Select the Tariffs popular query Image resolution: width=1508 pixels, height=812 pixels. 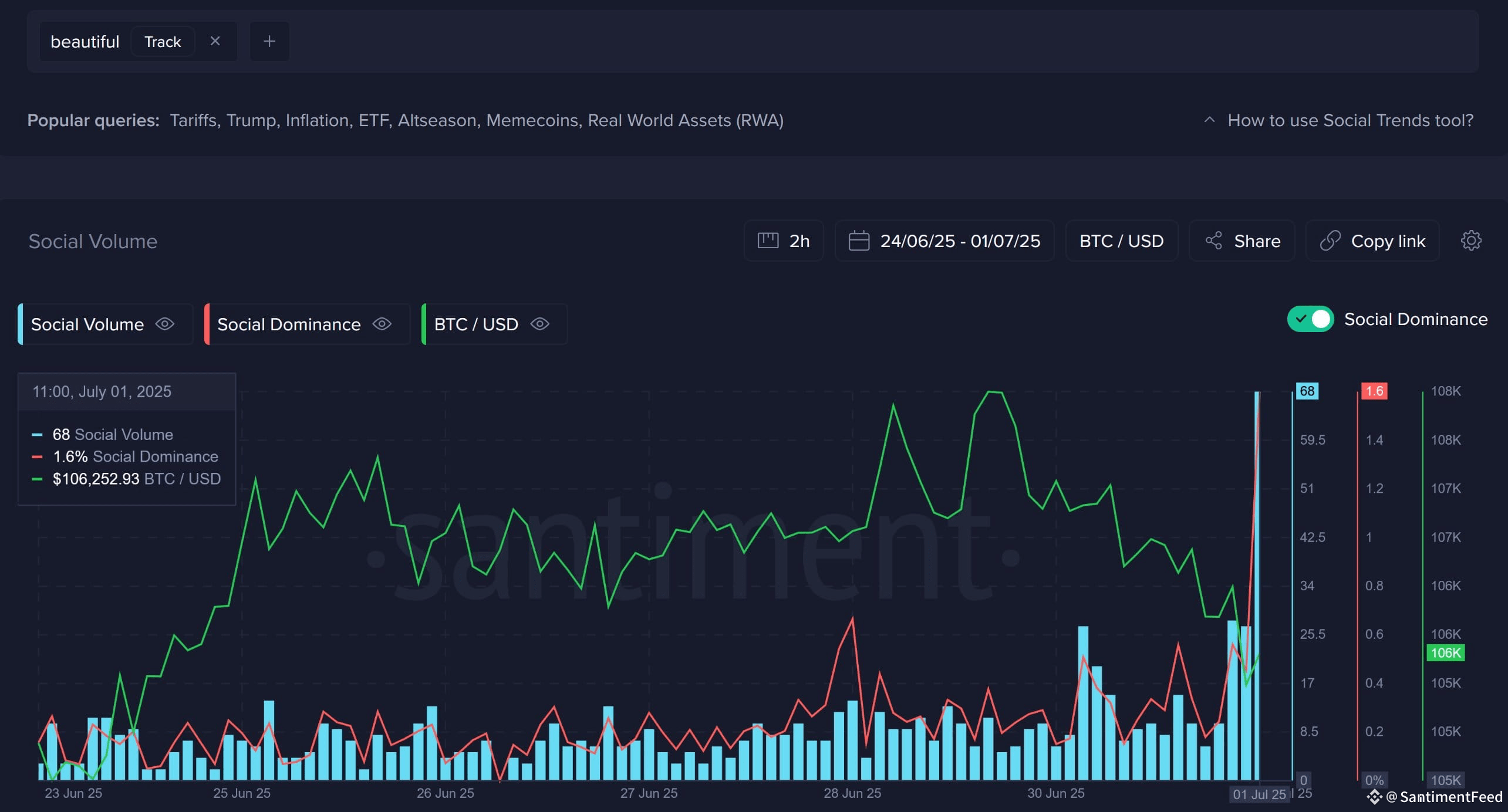coord(194,120)
